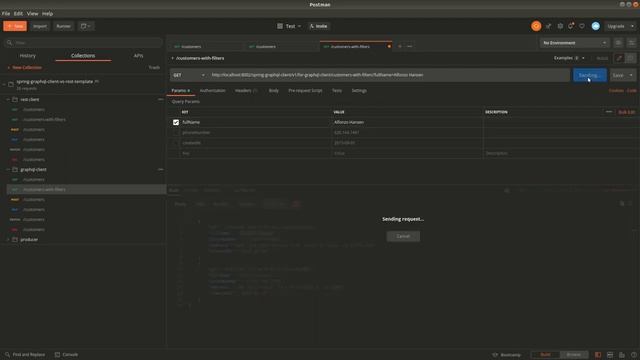Open the Upgrade dropdown arrow
This screenshot has height=360, width=640.
click(x=632, y=26)
